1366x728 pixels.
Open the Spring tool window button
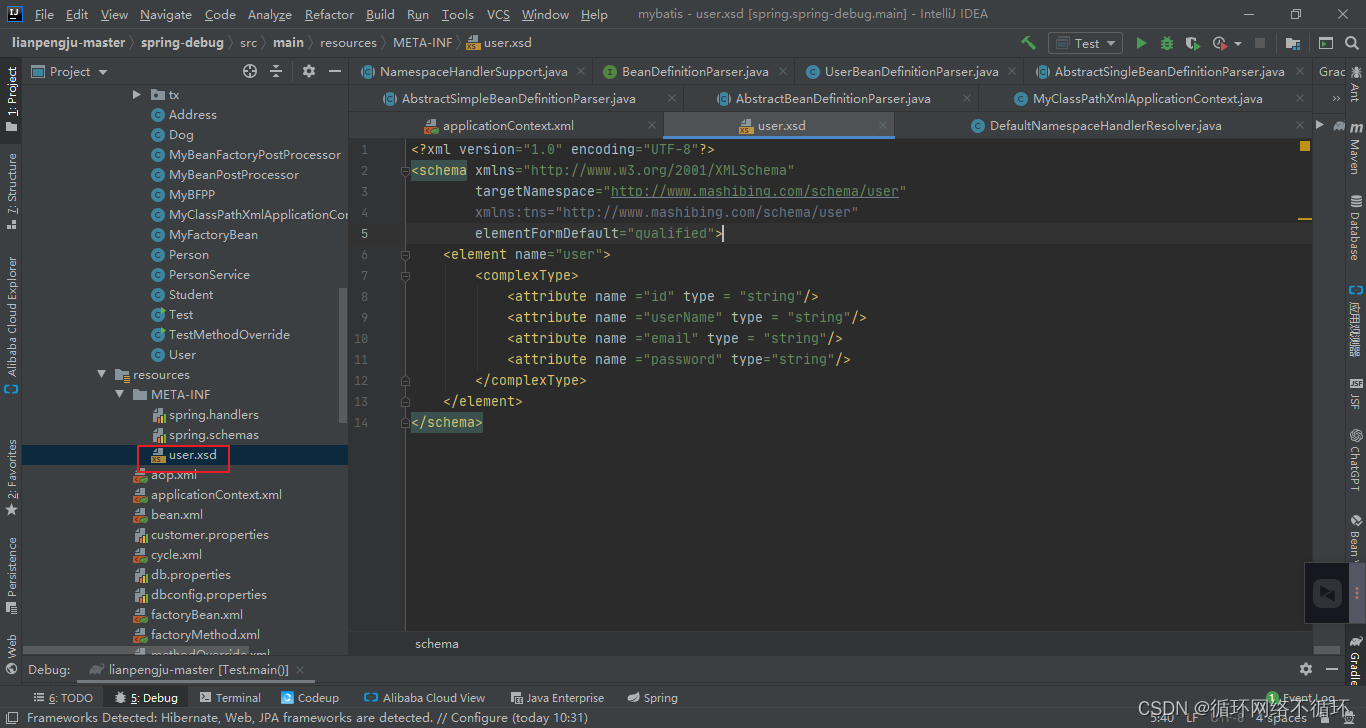click(x=652, y=698)
